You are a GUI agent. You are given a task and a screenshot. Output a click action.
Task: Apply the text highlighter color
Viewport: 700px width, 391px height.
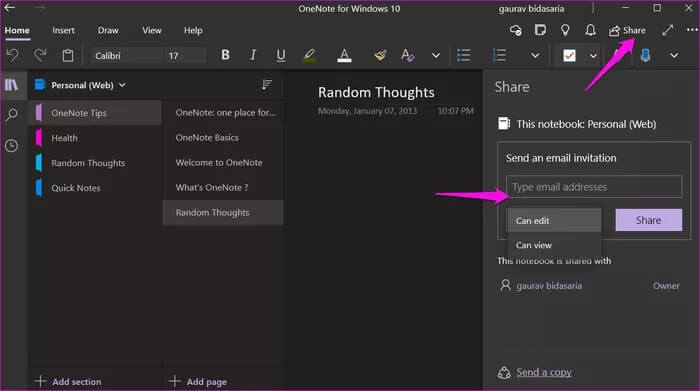click(x=309, y=55)
